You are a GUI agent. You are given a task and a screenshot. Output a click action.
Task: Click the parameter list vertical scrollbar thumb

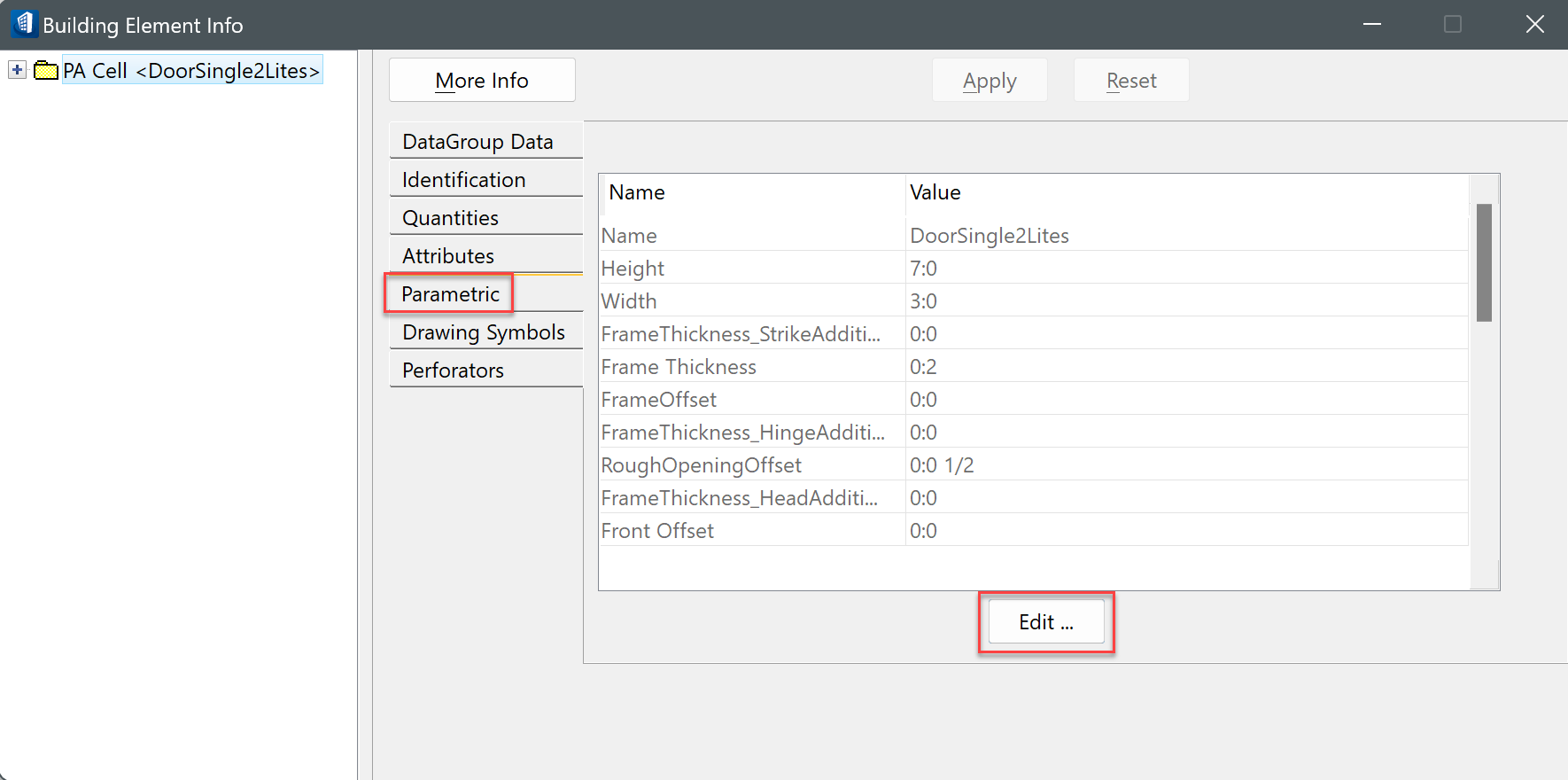[x=1484, y=262]
